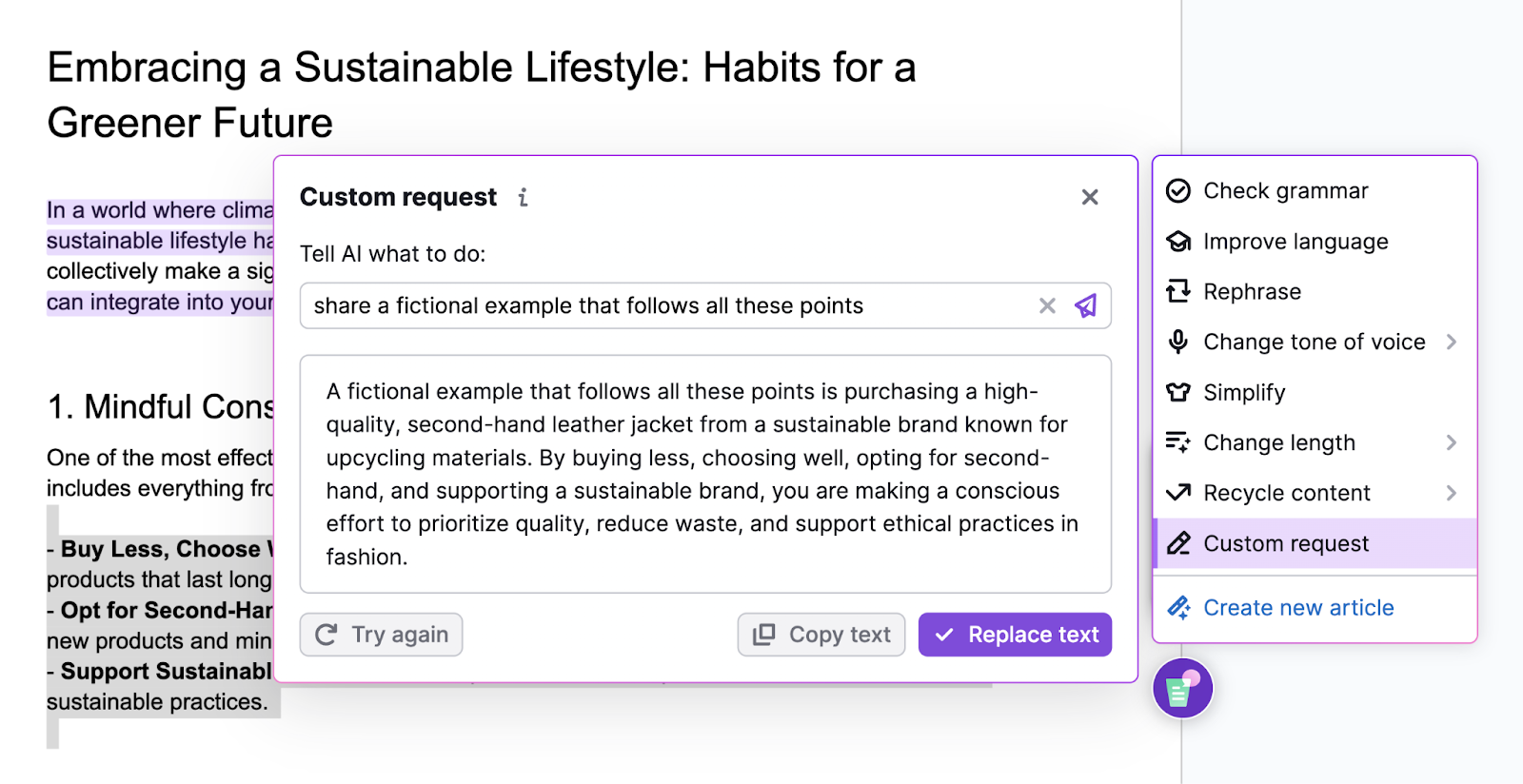Select the microphone icon for Change tone of voice

coord(1179,342)
